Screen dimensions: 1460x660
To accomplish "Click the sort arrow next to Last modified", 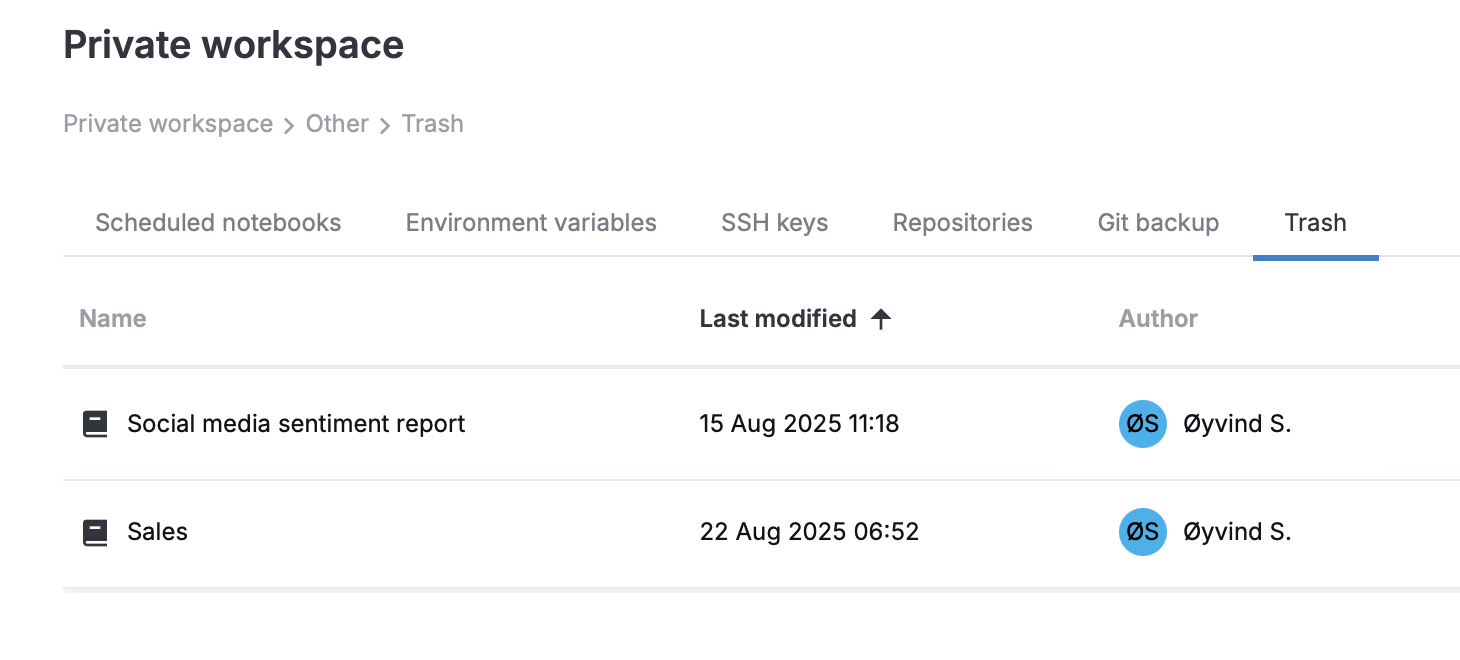I will click(x=881, y=319).
